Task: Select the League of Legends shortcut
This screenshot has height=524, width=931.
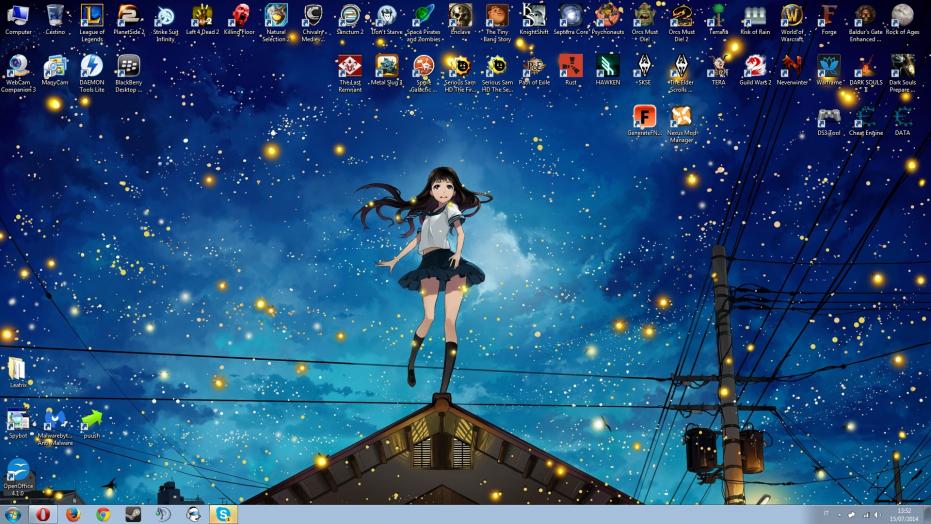Action: click(91, 23)
